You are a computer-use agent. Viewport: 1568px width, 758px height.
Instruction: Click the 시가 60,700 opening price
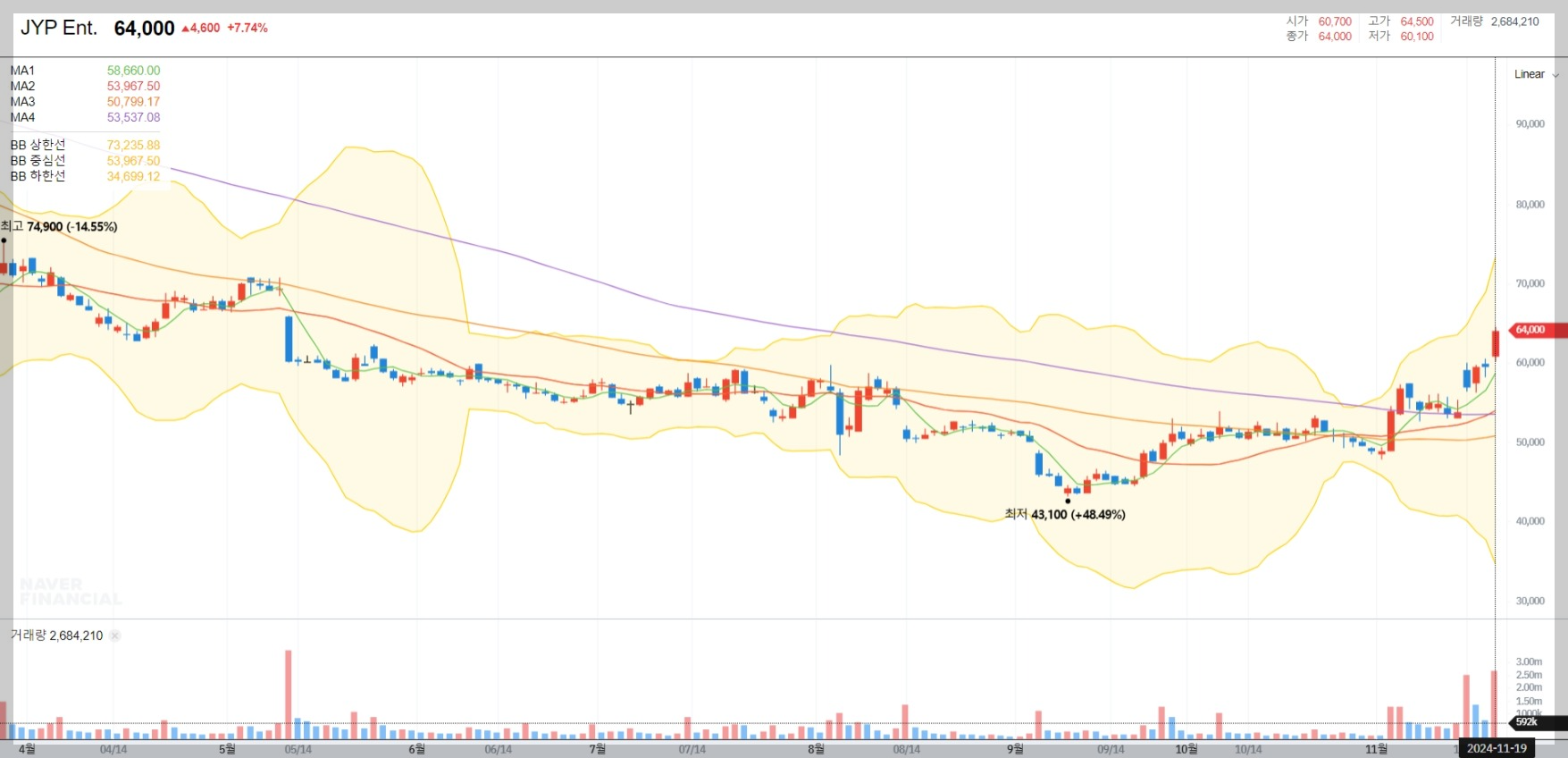[x=1319, y=21]
